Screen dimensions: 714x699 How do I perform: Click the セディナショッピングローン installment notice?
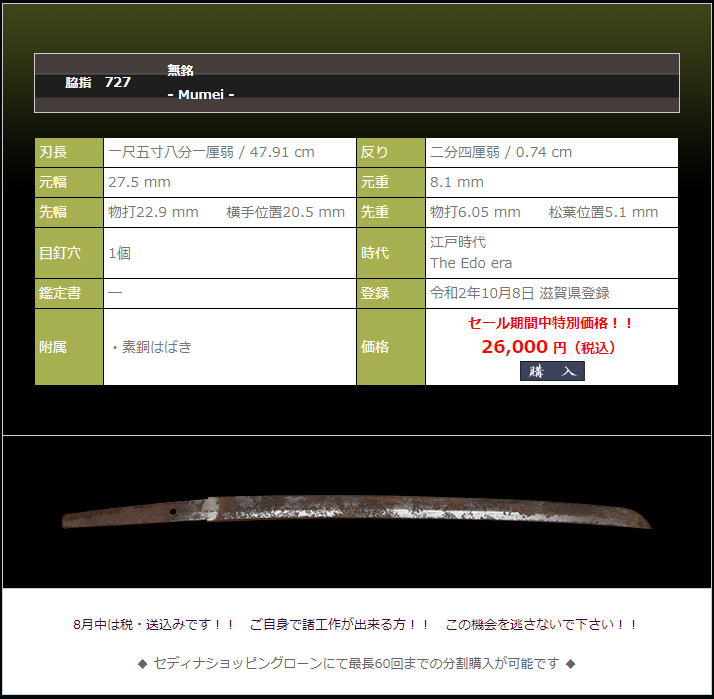(356, 663)
